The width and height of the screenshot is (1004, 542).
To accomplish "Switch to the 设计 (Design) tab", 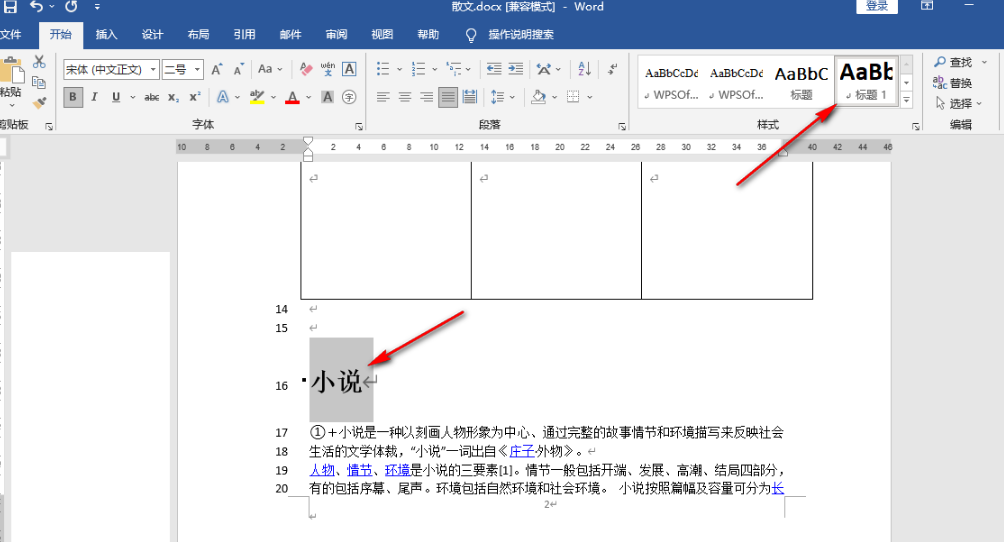I will (x=152, y=35).
